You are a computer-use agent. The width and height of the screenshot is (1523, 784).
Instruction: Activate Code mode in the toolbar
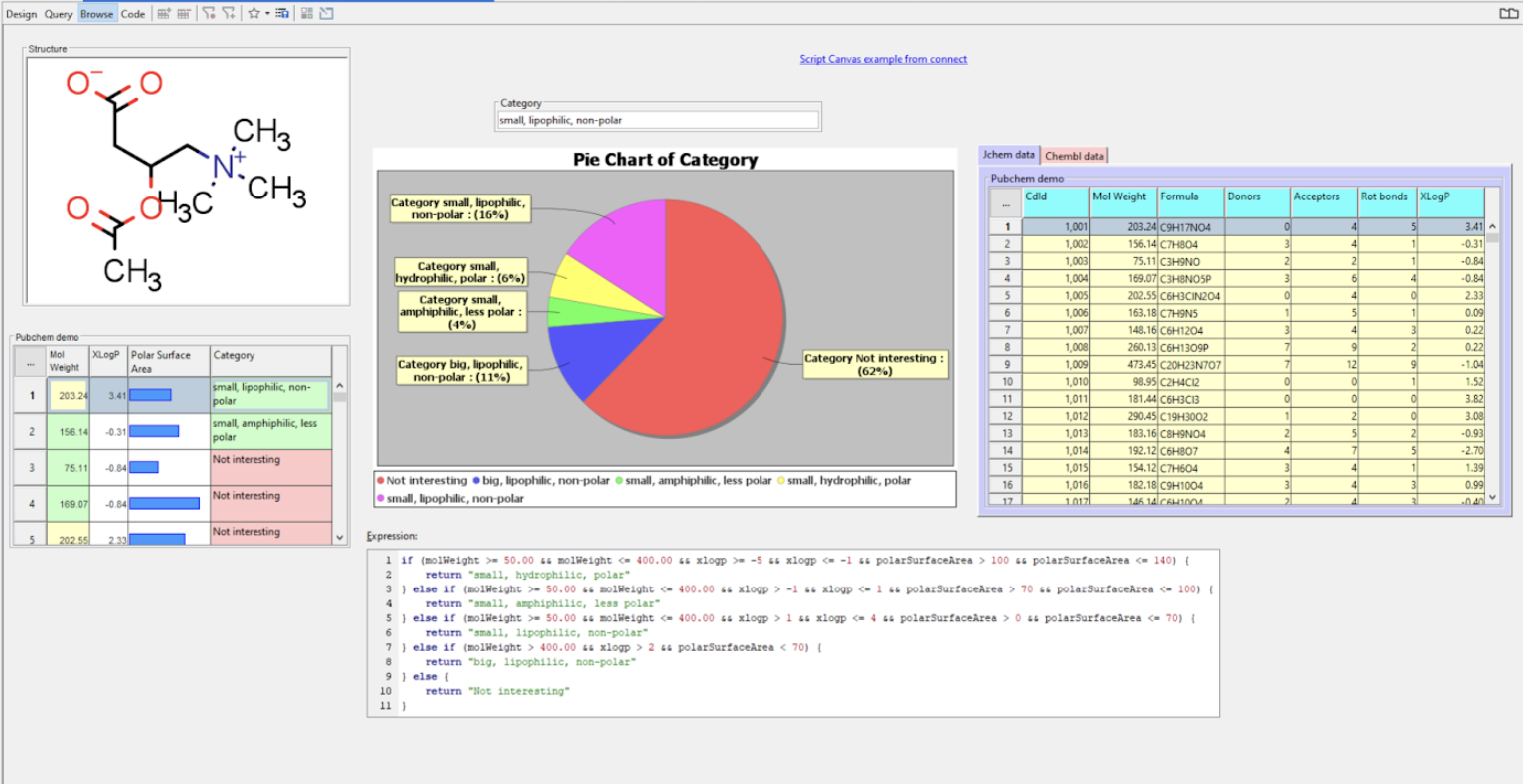click(133, 14)
